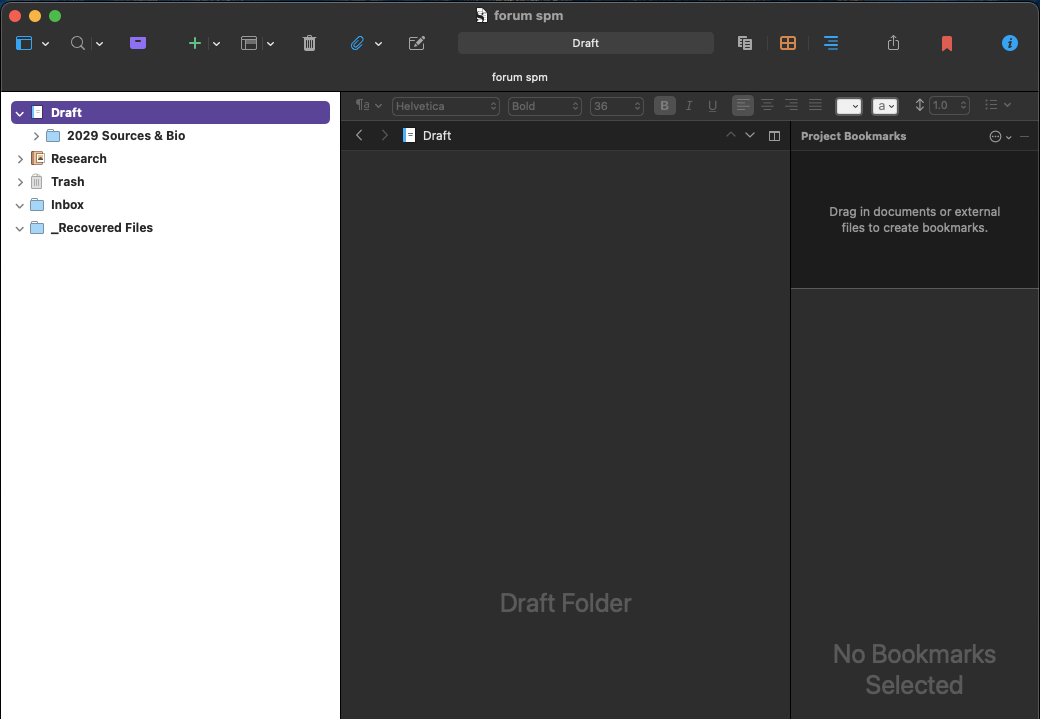
Task: Open the Helvetica font family dropdown
Action: pyautogui.click(x=446, y=106)
